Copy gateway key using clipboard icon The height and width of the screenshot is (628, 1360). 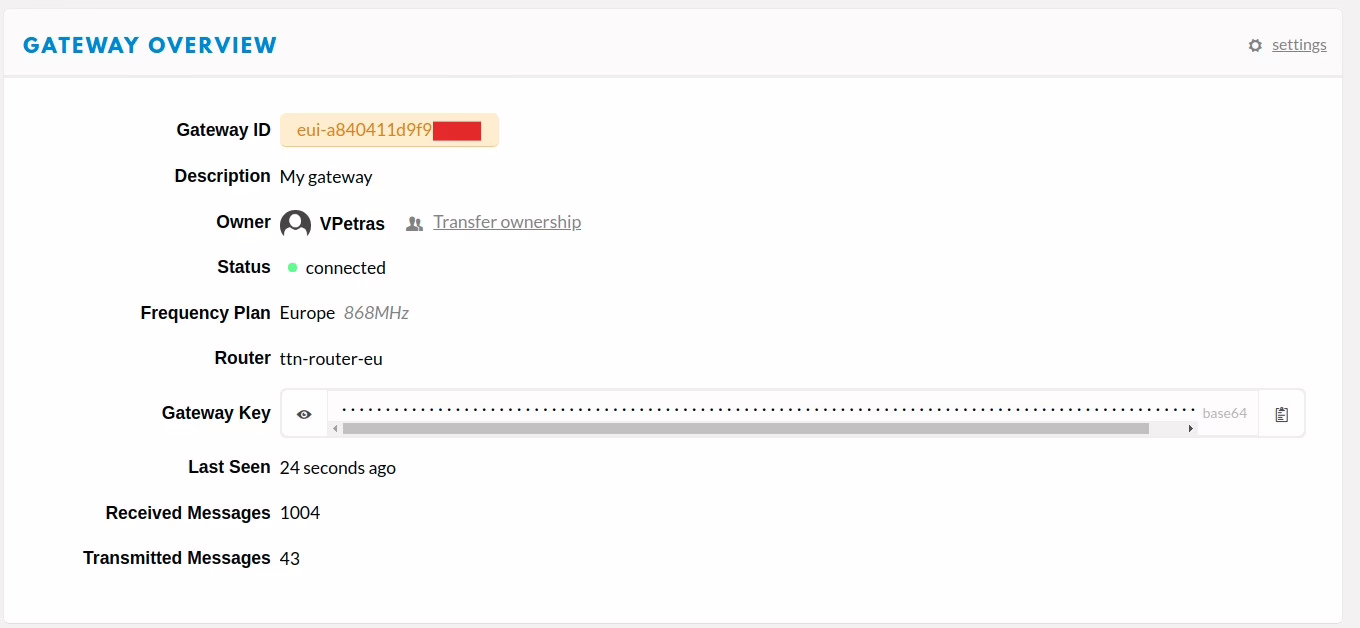tap(1281, 413)
